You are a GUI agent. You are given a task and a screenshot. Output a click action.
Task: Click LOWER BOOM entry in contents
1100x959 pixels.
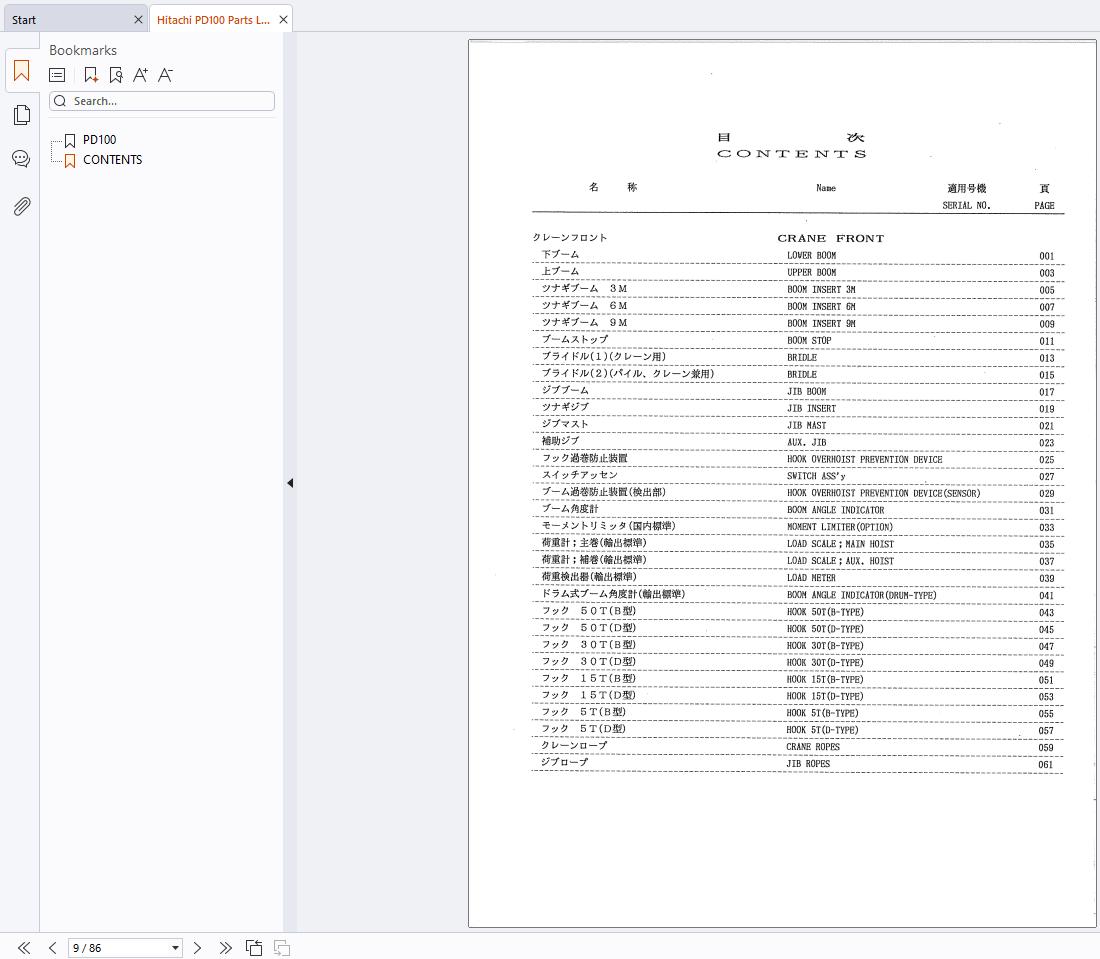pos(811,255)
